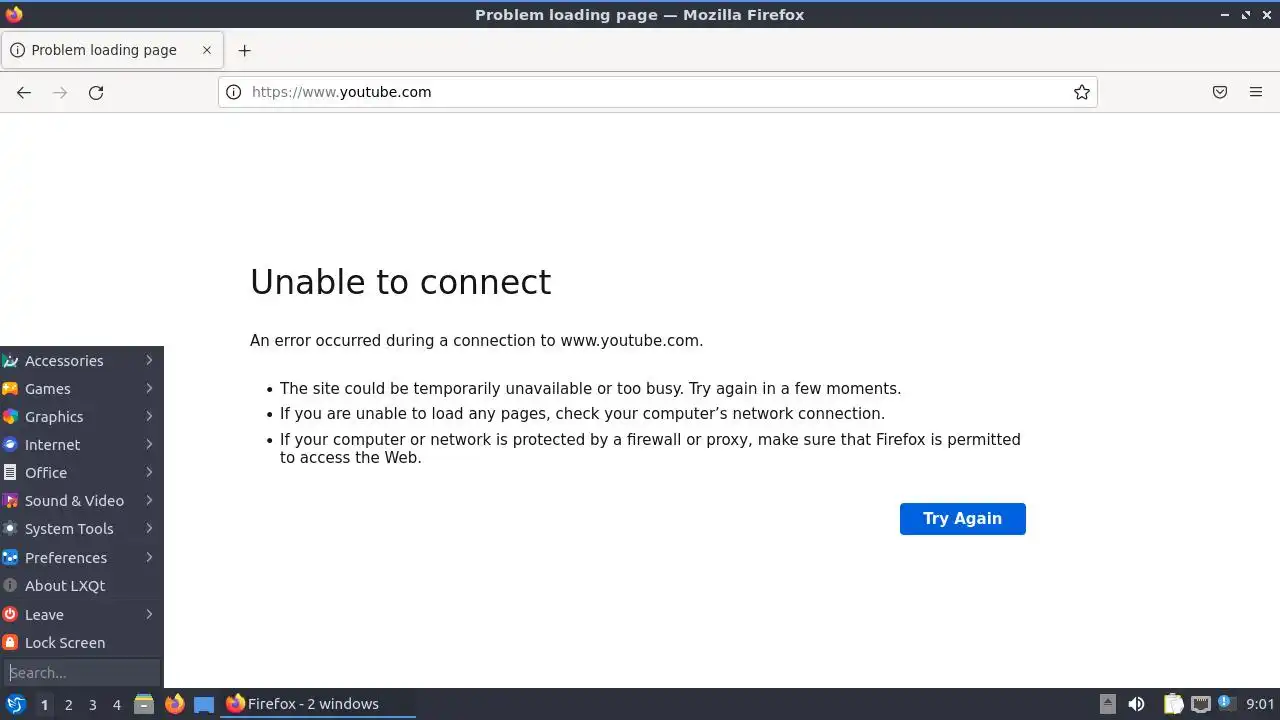
Task: Open the network connection tray icon
Action: pos(1200,704)
